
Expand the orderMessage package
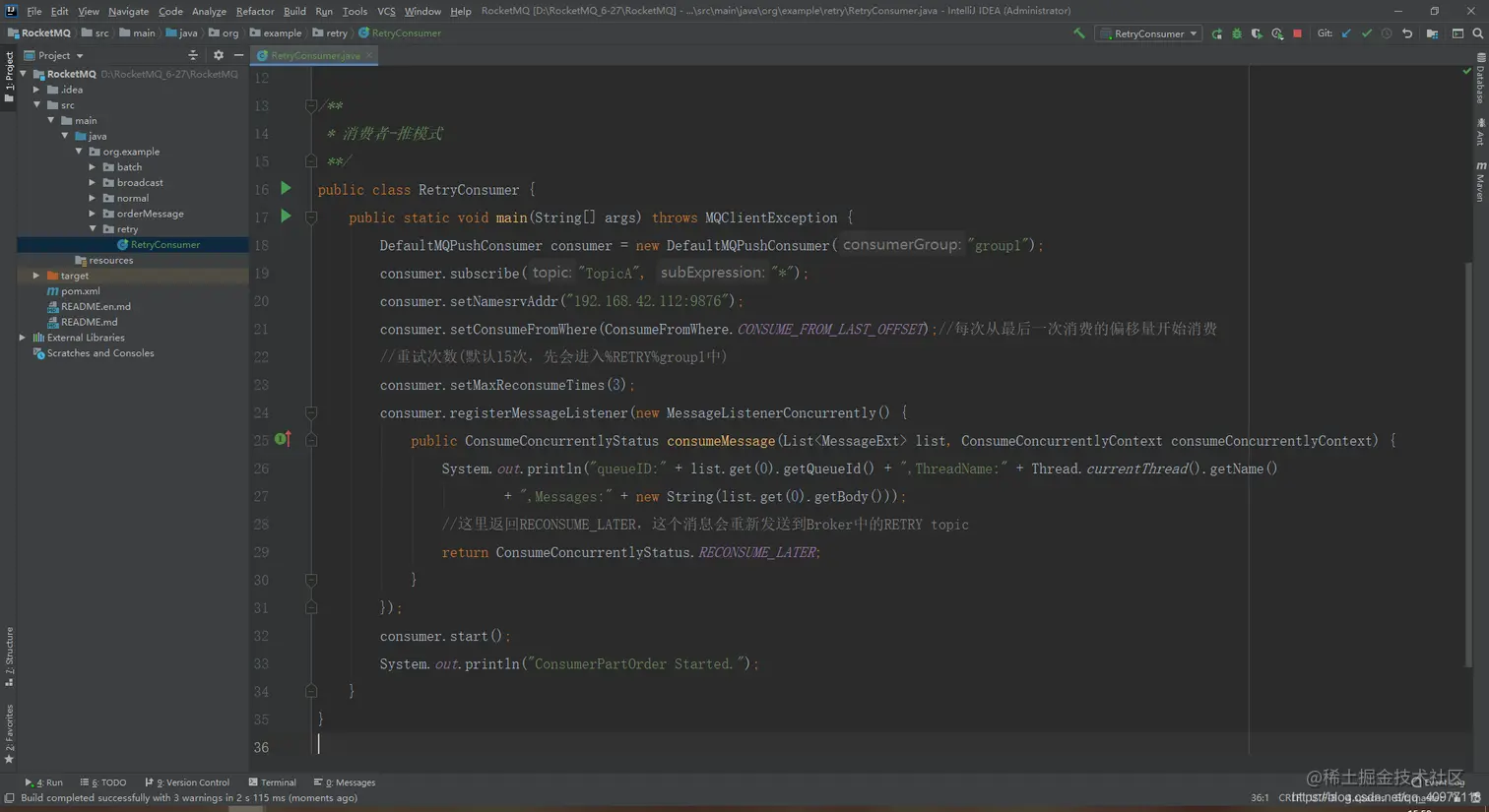[x=93, y=214]
